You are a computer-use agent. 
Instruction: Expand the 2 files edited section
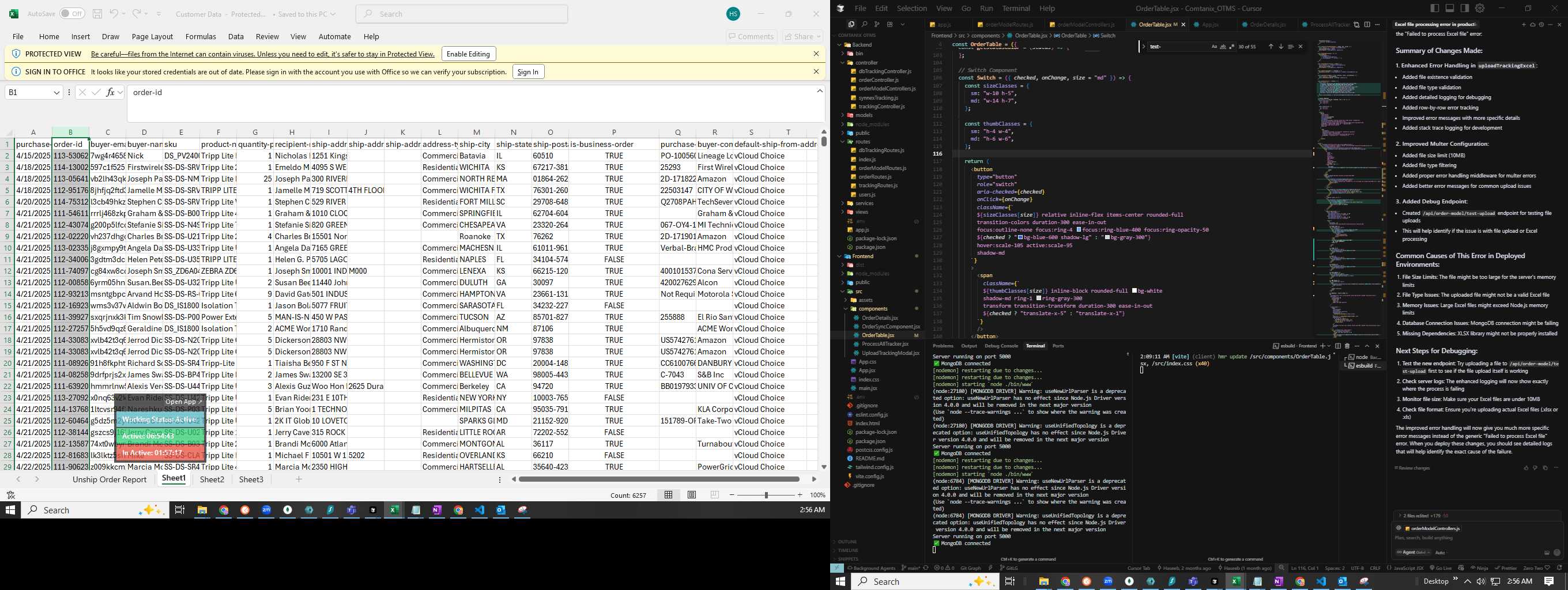(x=1422, y=516)
